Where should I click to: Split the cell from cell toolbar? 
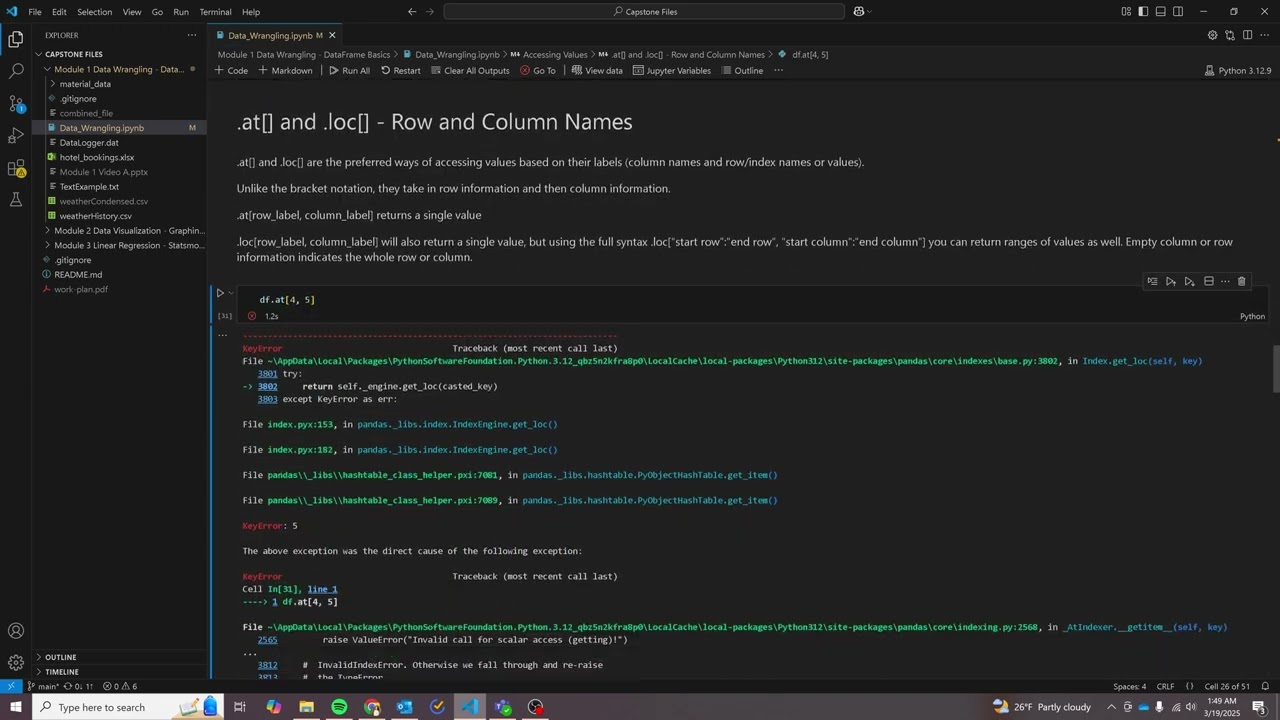[x=1208, y=282]
